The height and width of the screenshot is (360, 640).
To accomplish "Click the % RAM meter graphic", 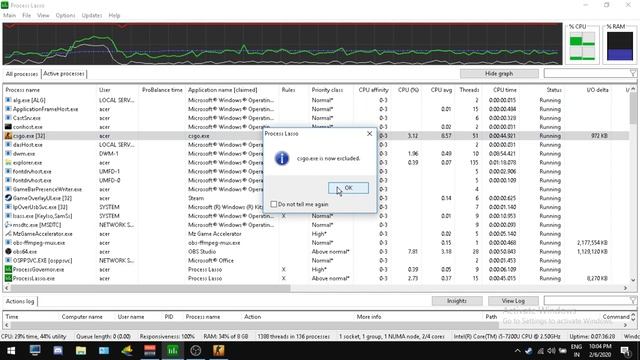I will point(620,47).
